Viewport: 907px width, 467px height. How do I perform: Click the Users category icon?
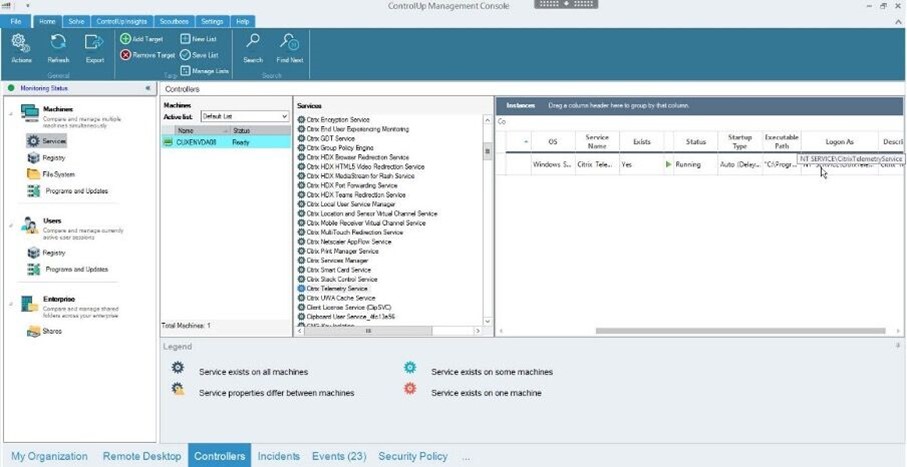coord(30,225)
